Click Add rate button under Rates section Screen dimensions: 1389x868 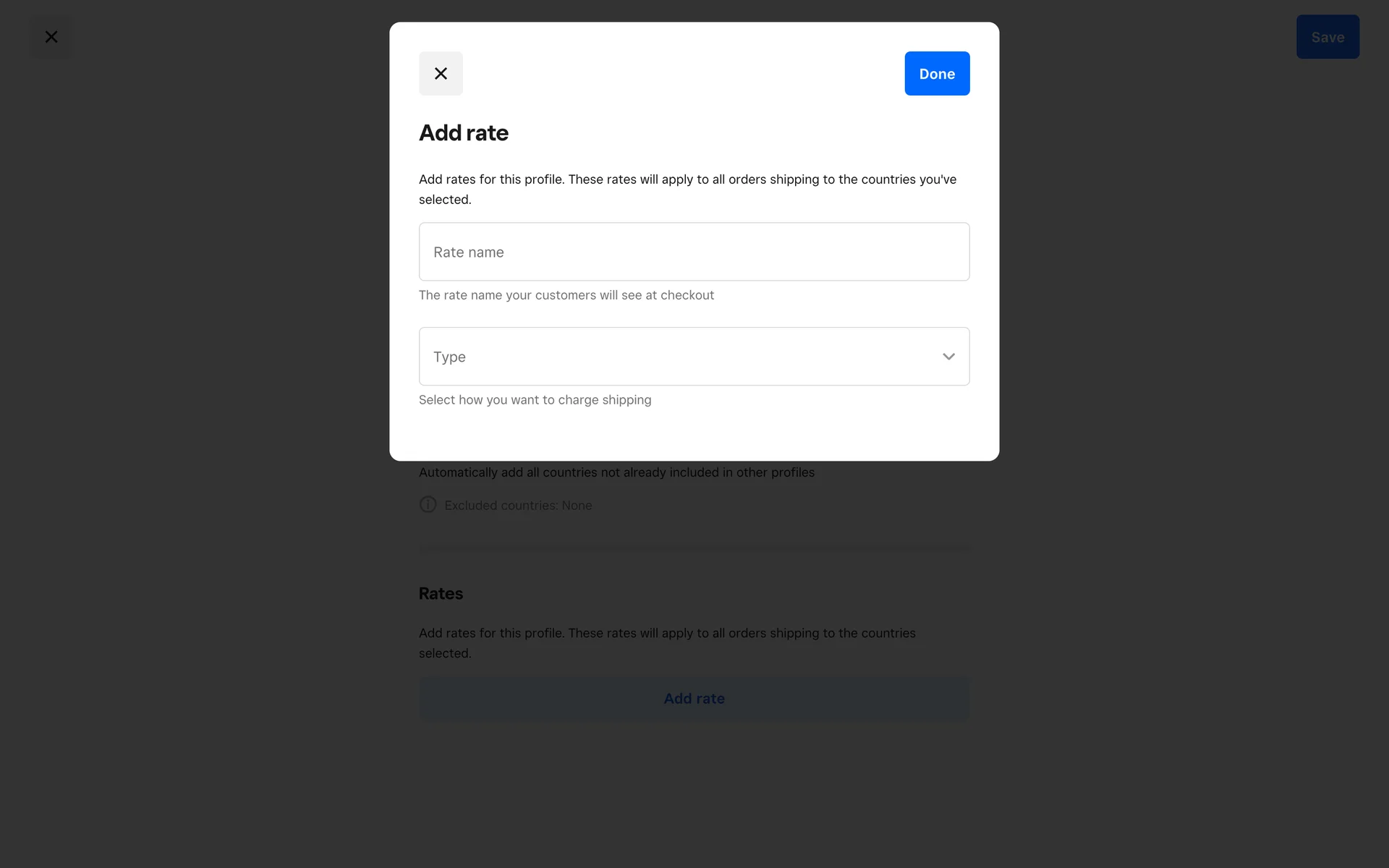tap(694, 698)
